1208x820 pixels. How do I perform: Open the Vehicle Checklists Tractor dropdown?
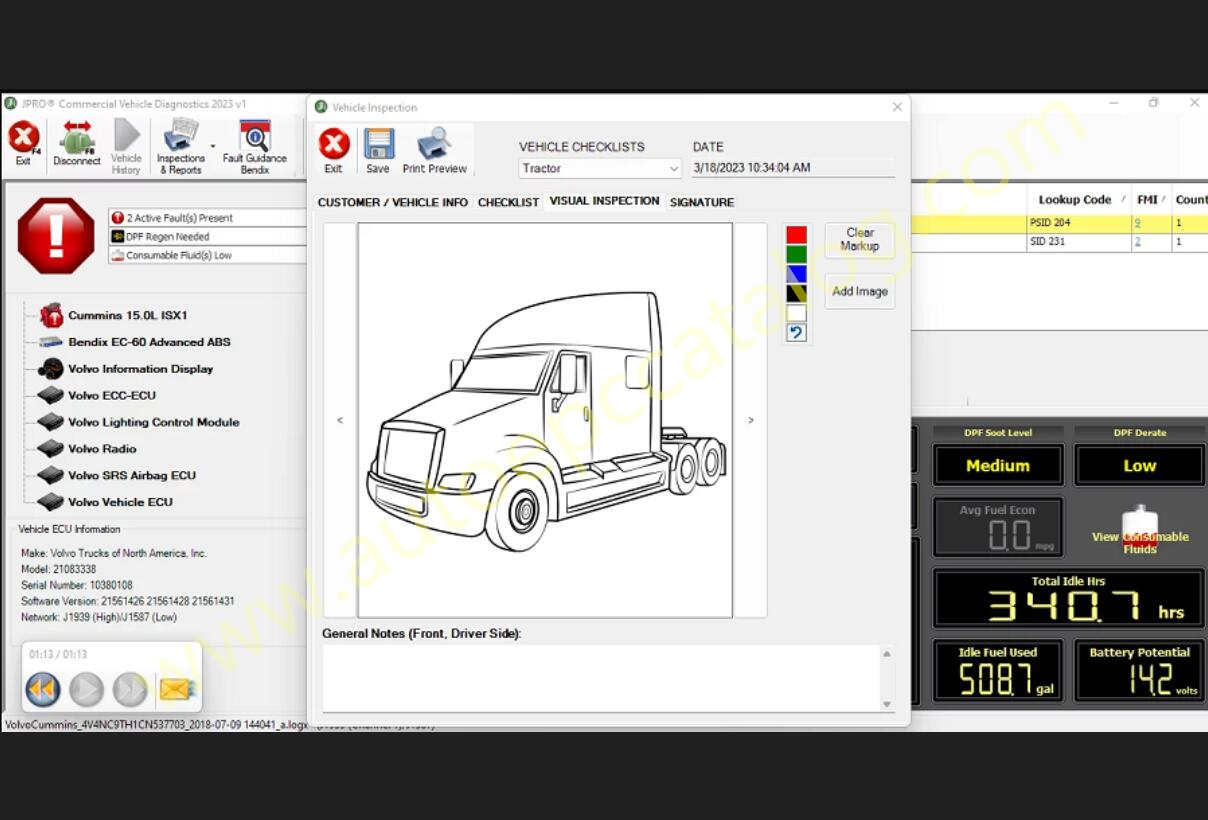600,168
